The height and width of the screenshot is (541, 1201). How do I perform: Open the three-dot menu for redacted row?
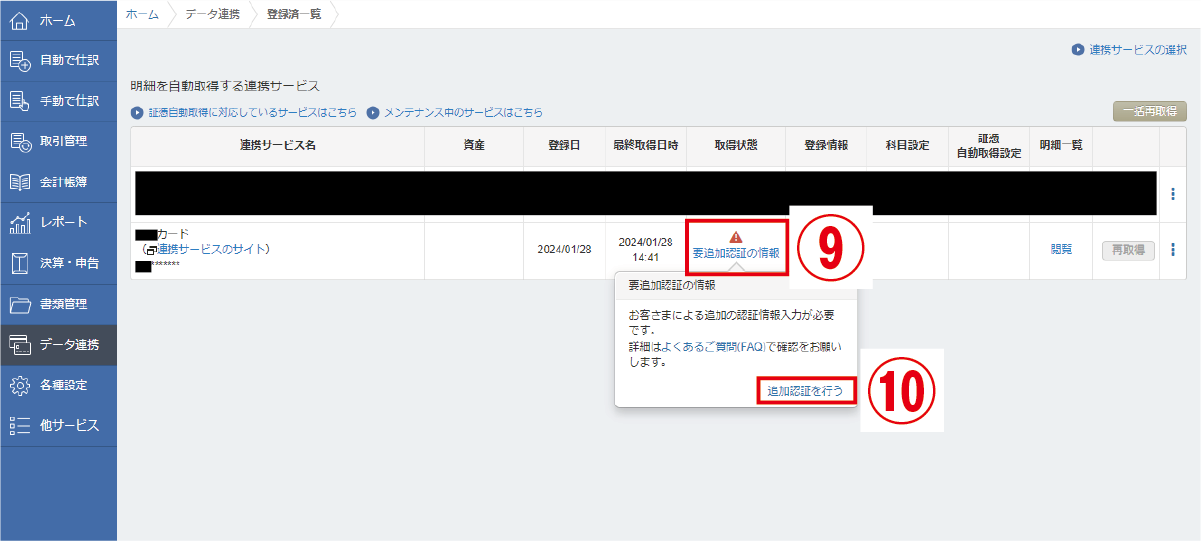pos(1172,194)
